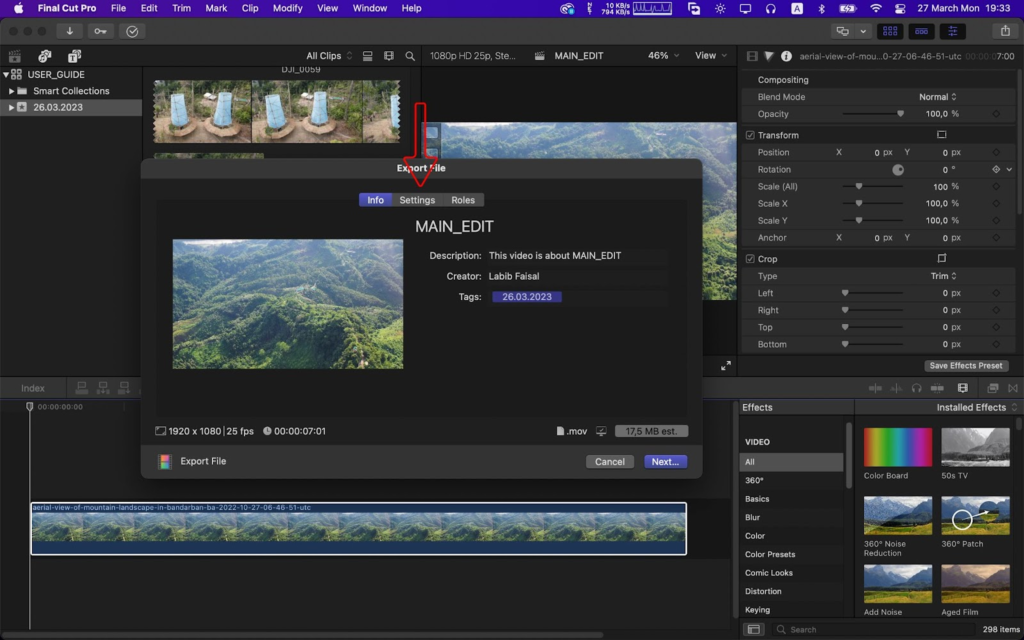Switch to Roles tab in Export dialog
Screen dimensions: 1024x640
pos(463,200)
